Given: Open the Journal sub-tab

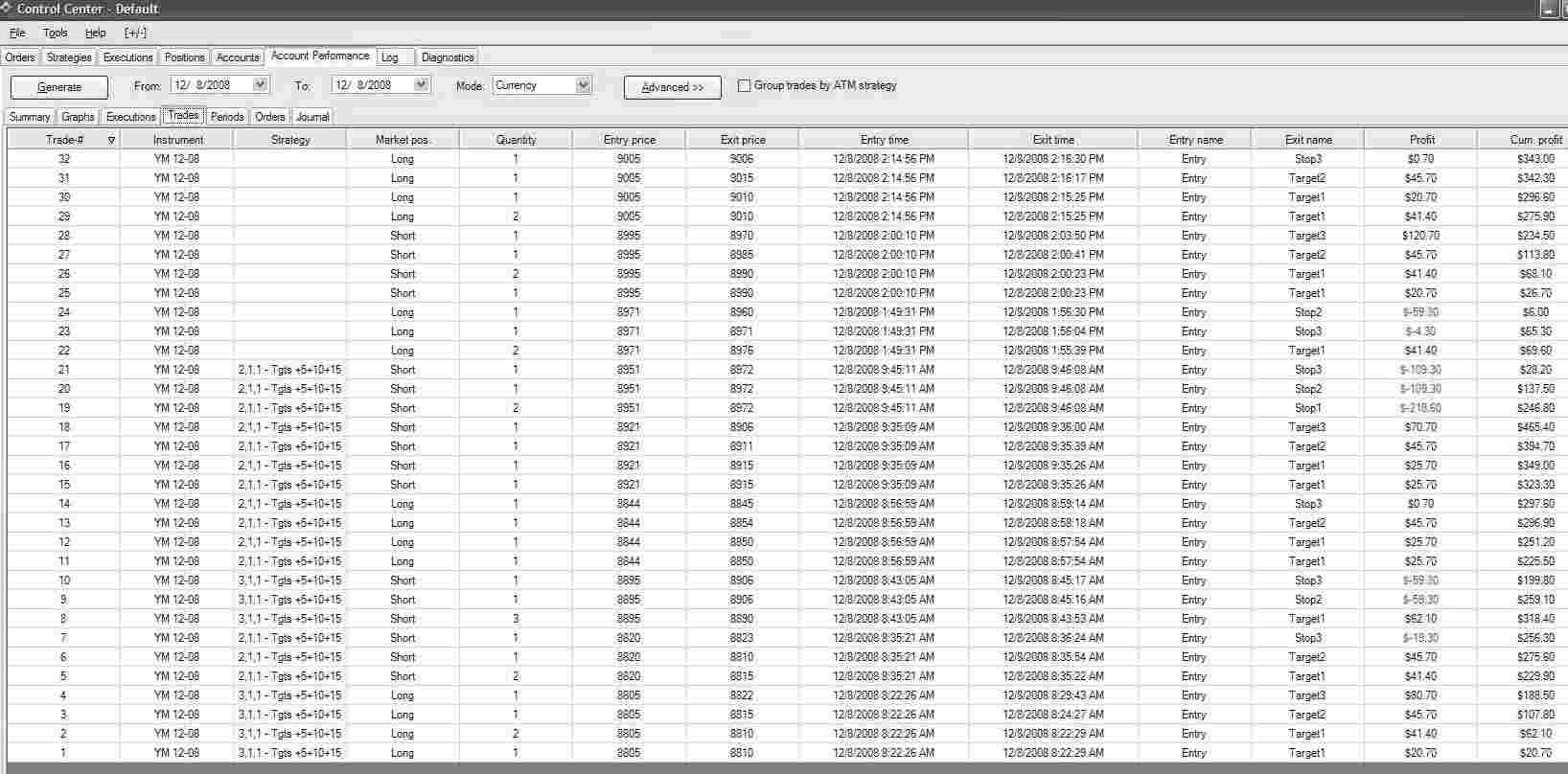Looking at the screenshot, I should (312, 117).
